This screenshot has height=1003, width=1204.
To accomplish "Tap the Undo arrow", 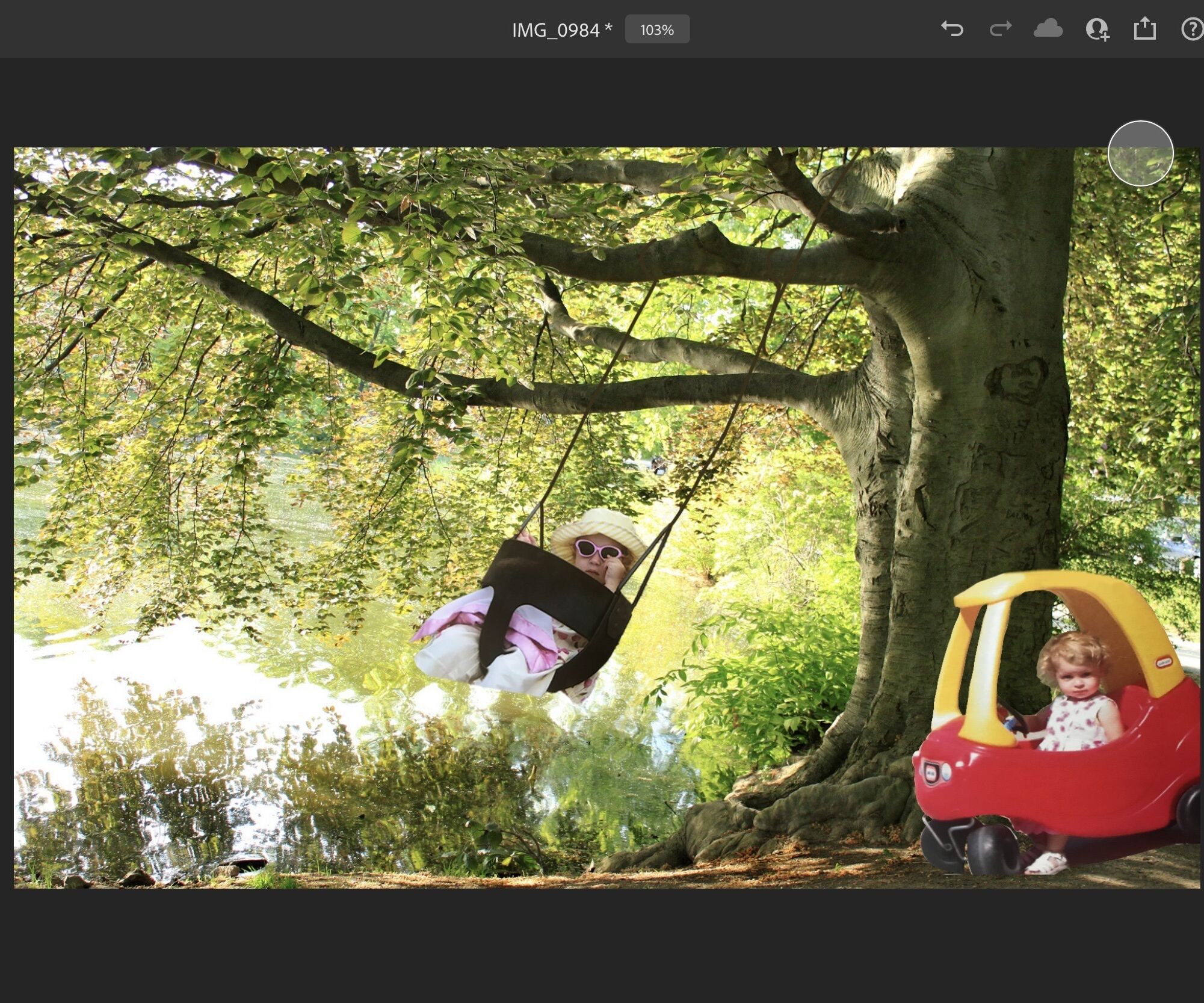I will point(952,29).
